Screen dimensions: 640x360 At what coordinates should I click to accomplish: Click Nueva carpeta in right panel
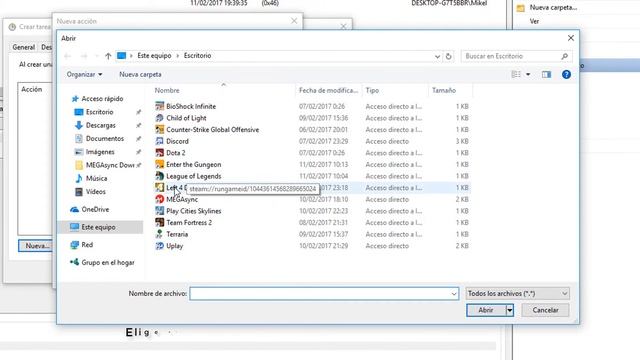coord(553,7)
